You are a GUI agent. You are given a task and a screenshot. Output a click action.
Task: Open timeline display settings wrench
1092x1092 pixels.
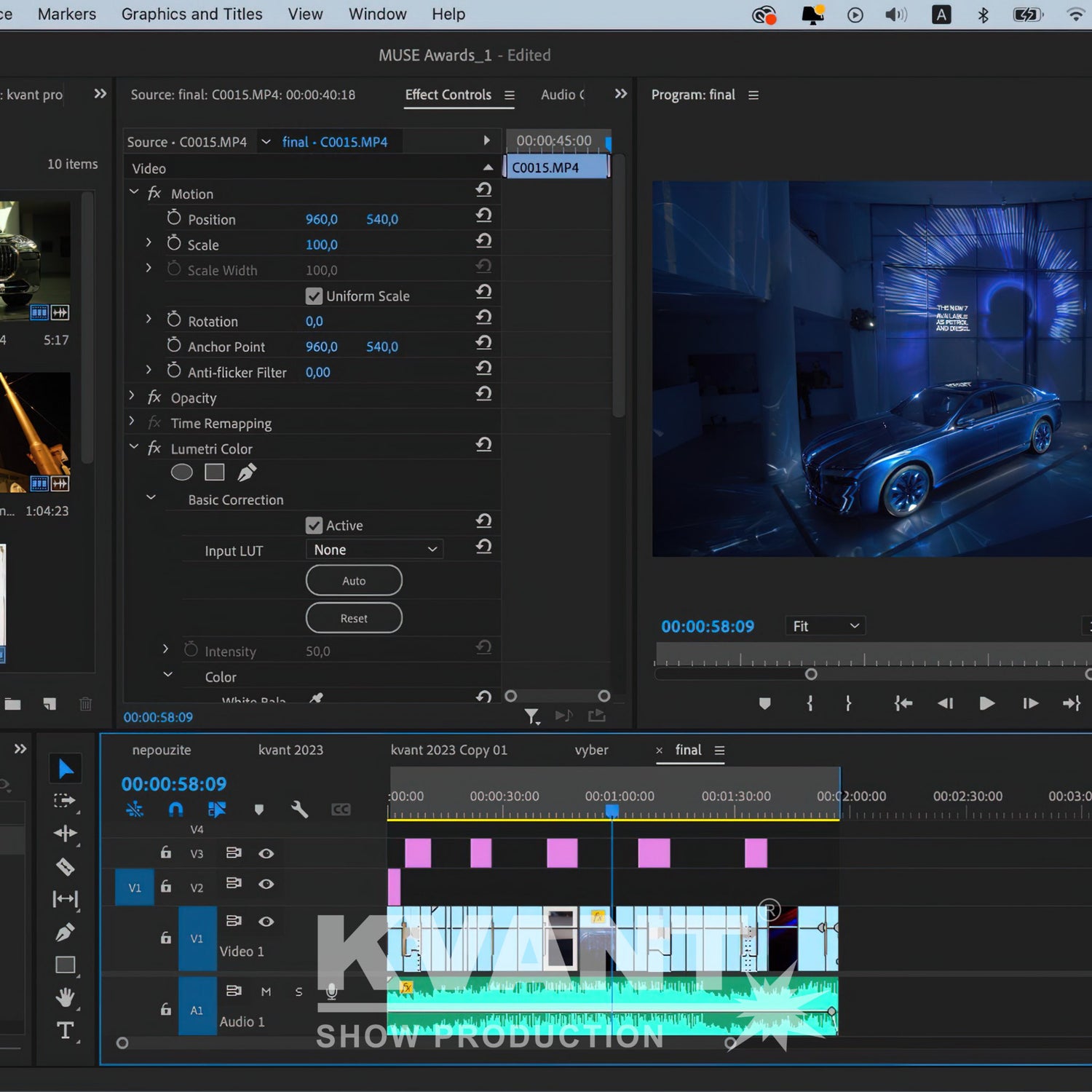point(299,809)
